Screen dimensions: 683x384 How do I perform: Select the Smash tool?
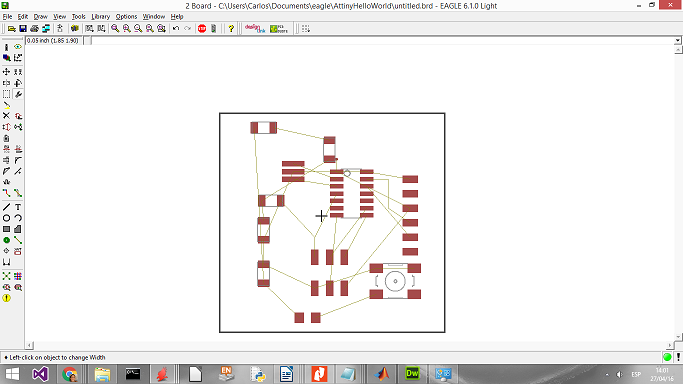7,160
